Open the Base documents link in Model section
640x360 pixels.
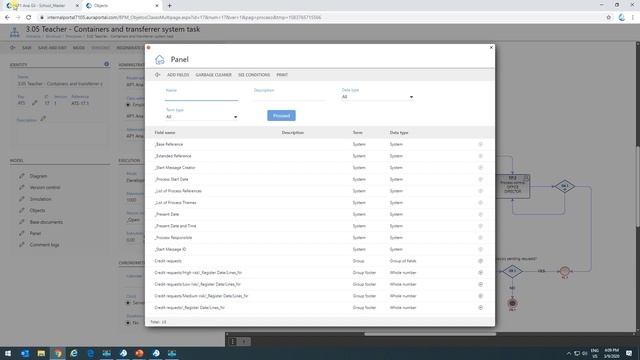tap(46, 222)
